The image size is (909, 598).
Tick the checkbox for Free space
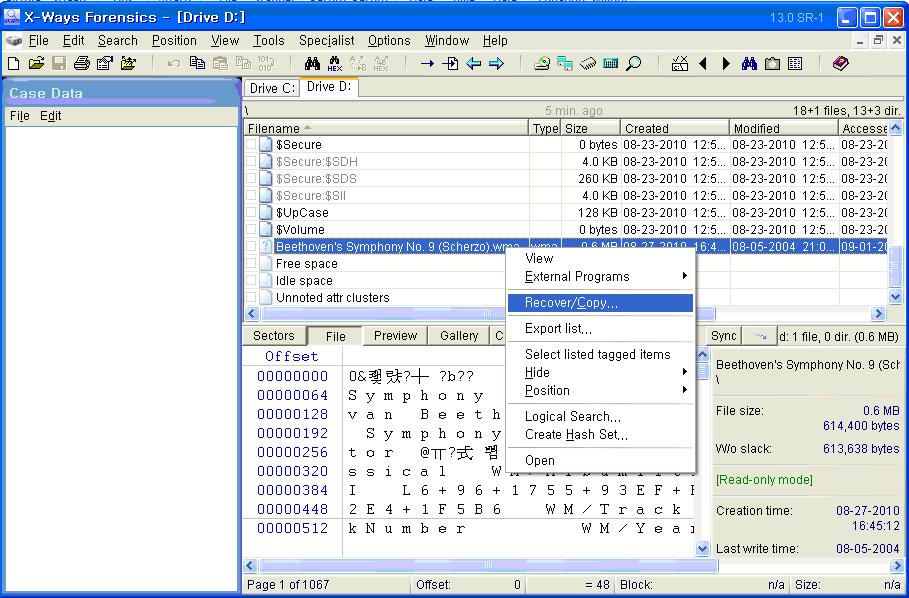pos(251,264)
